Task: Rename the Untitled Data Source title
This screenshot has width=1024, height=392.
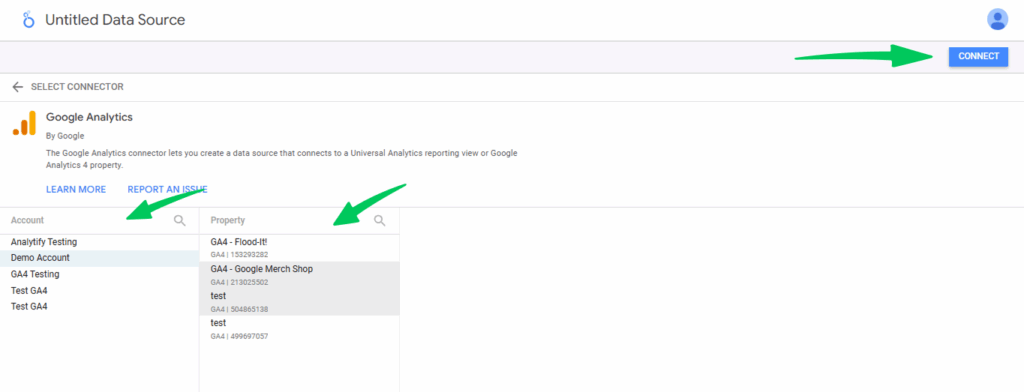Action: [115, 20]
